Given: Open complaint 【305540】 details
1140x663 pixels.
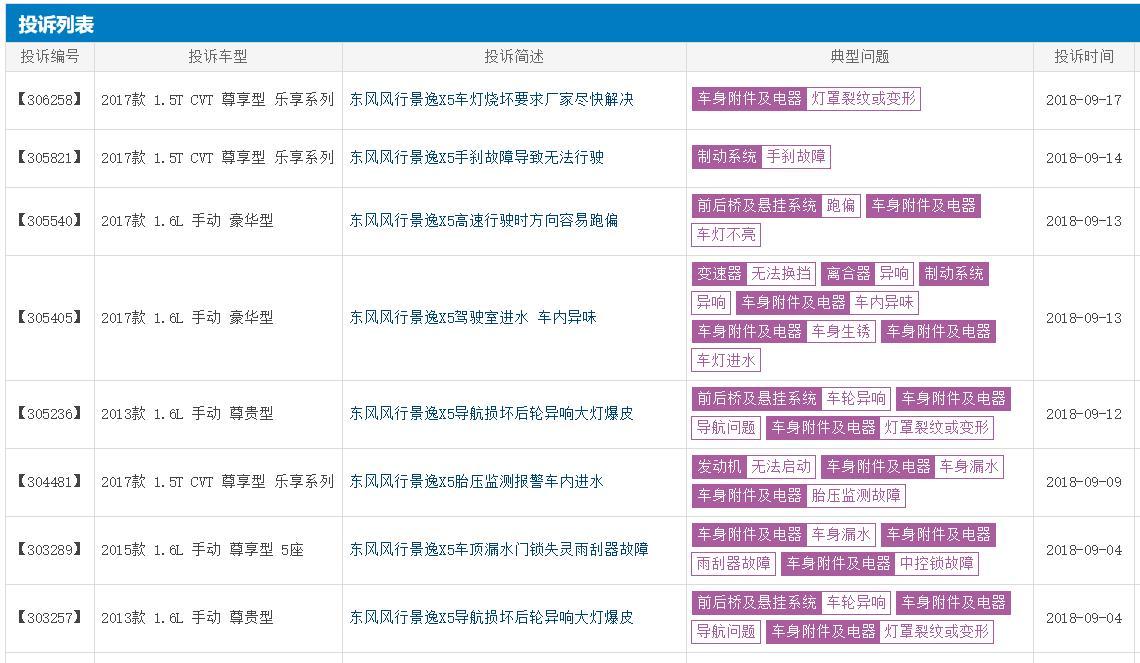Looking at the screenshot, I should [x=49, y=219].
